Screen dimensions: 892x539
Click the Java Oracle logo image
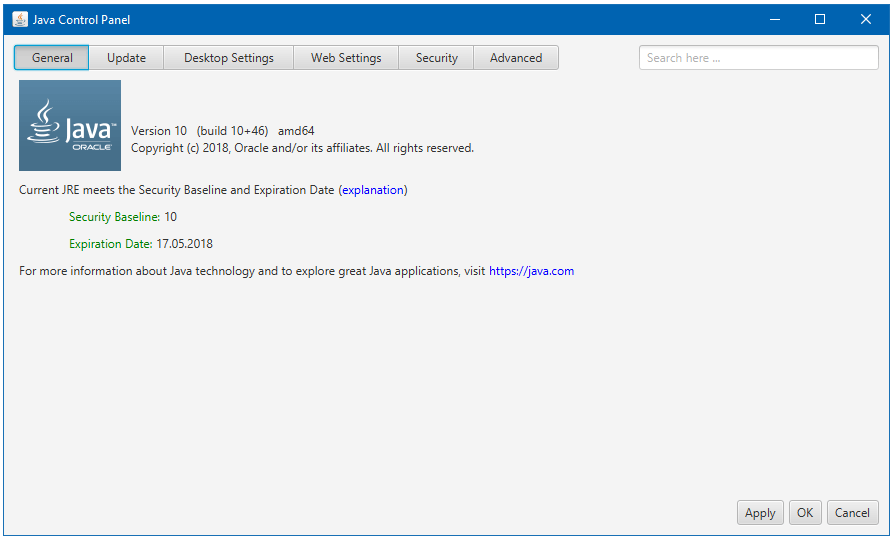click(70, 125)
